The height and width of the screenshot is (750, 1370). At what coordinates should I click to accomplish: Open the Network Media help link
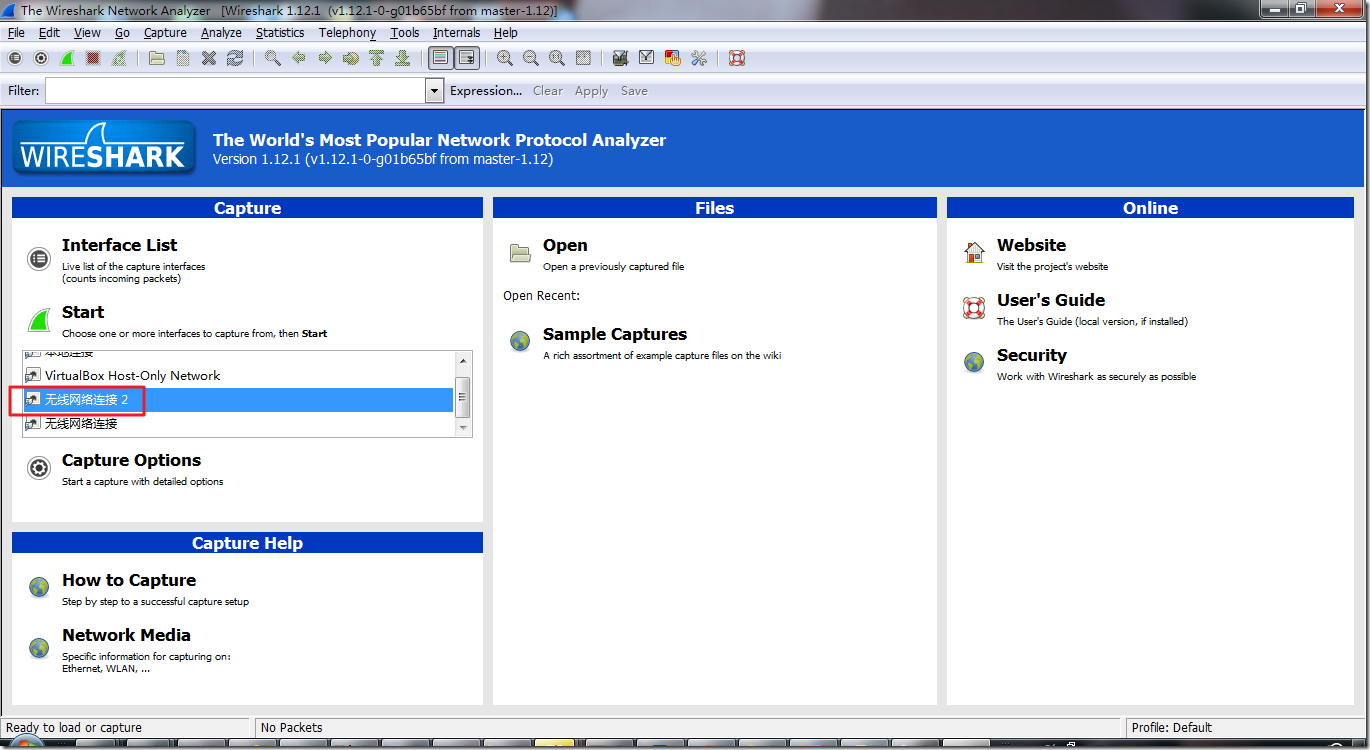click(x=126, y=635)
